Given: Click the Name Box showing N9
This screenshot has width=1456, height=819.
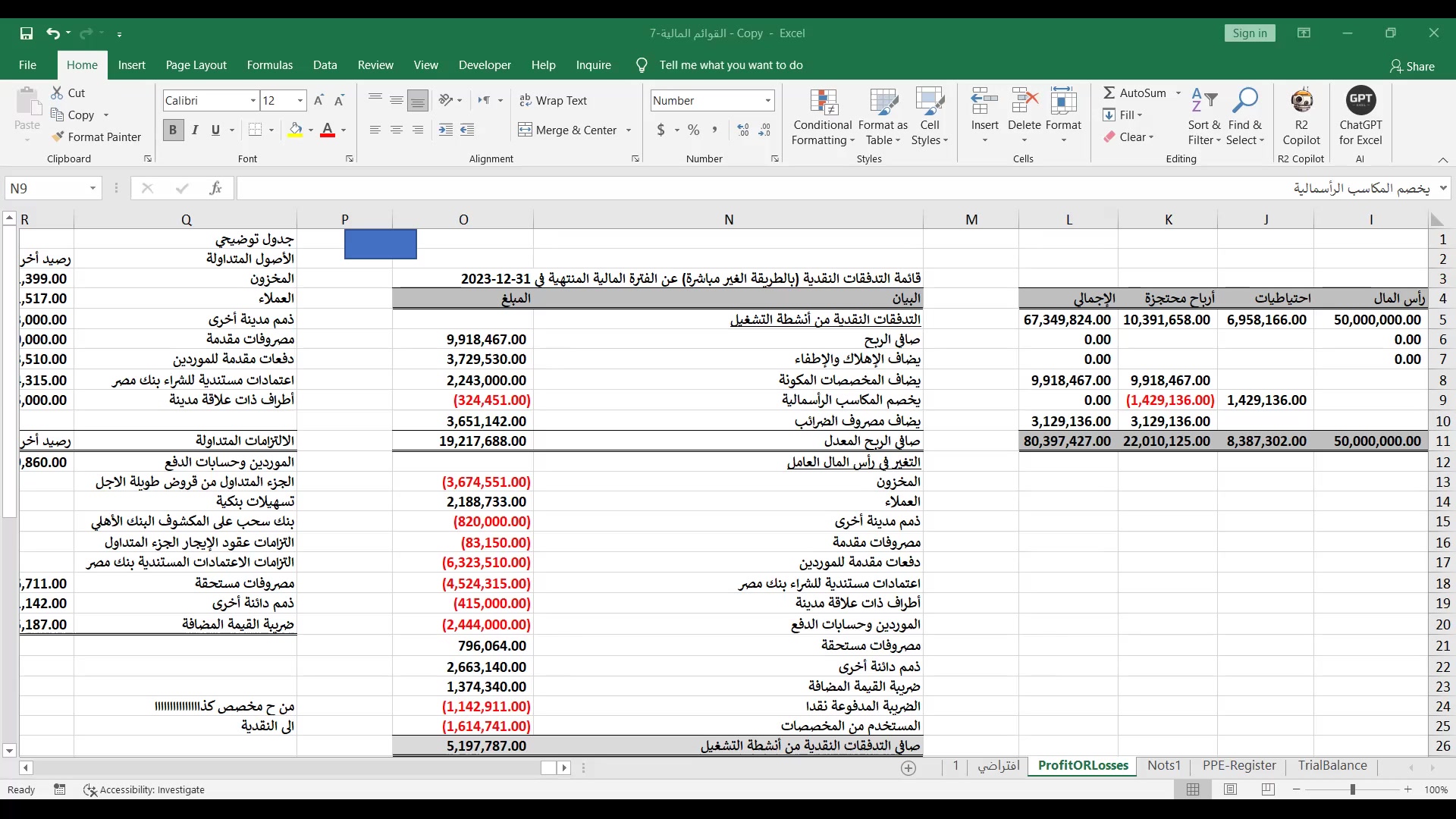Looking at the screenshot, I should click(x=45, y=188).
